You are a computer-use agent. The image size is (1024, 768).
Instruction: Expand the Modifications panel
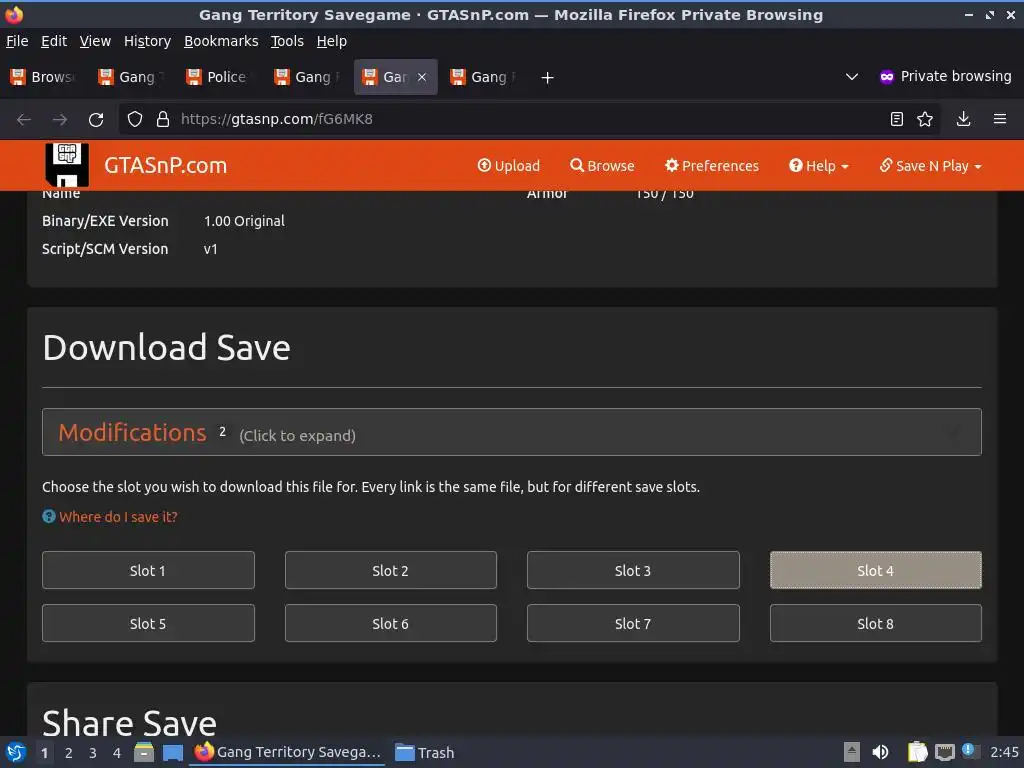(511, 432)
